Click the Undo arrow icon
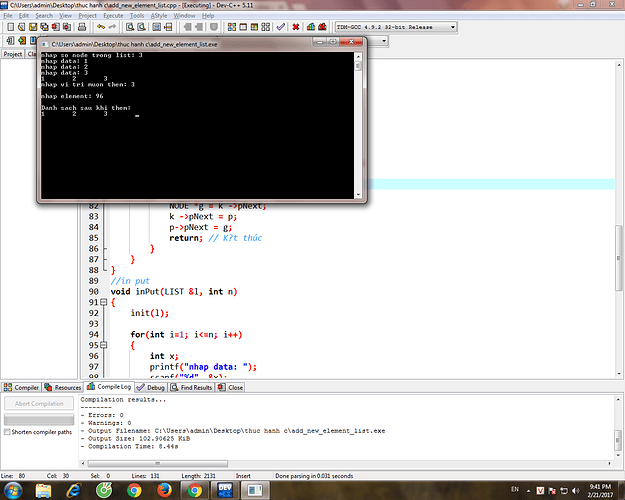The width and height of the screenshot is (625, 500). [x=101, y=27]
